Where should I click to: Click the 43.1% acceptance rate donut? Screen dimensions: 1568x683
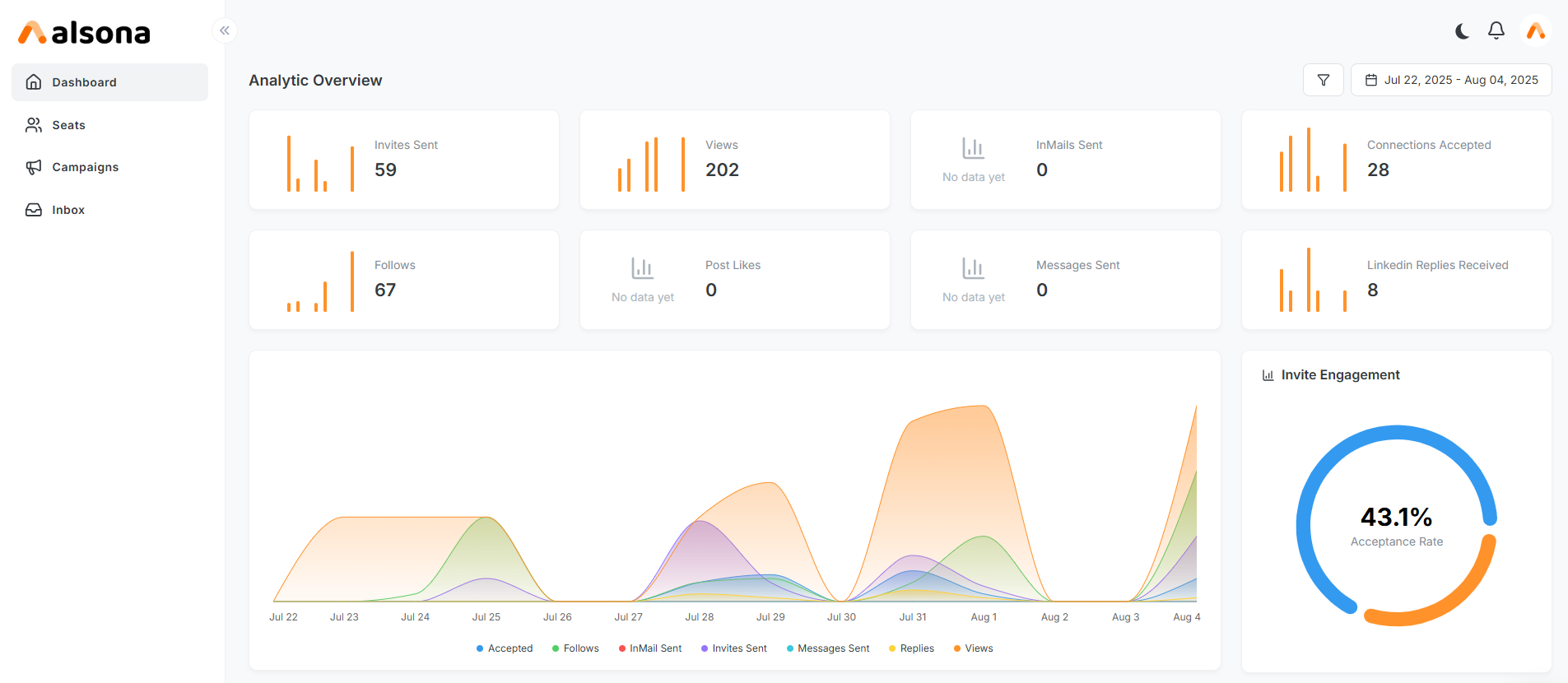click(x=1397, y=526)
